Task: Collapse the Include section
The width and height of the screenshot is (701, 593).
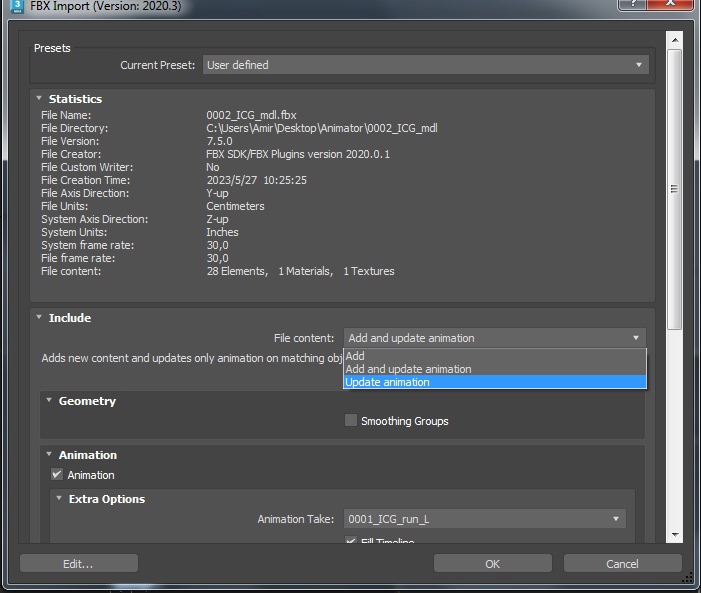Action: pos(39,317)
